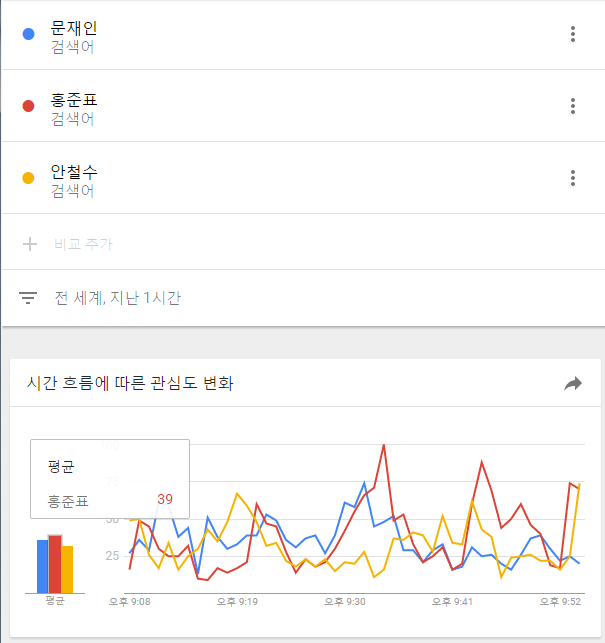The width and height of the screenshot is (605, 643).
Task: Click the red average bar
Action: [x=55, y=564]
